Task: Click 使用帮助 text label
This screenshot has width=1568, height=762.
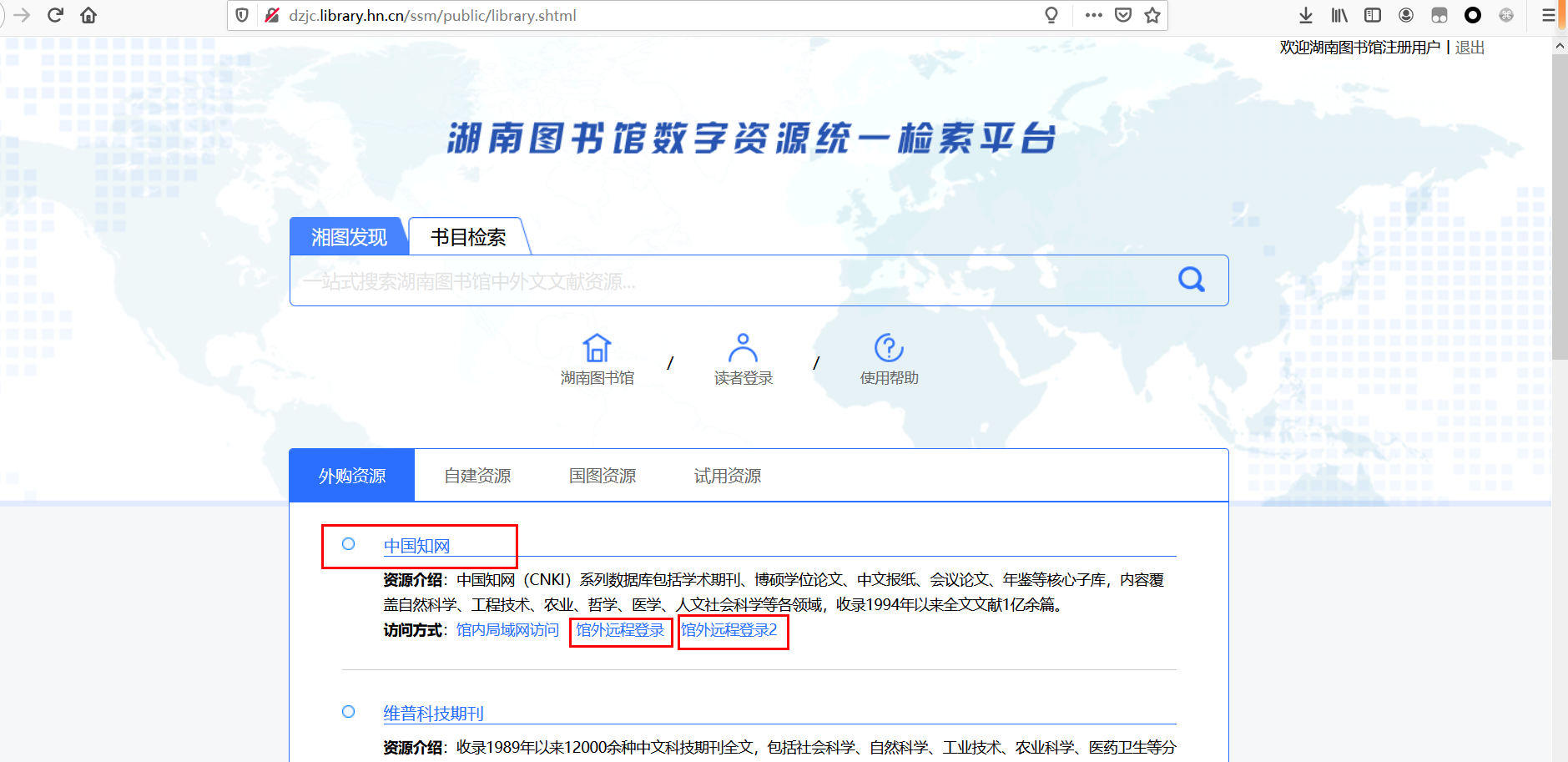Action: (x=890, y=378)
